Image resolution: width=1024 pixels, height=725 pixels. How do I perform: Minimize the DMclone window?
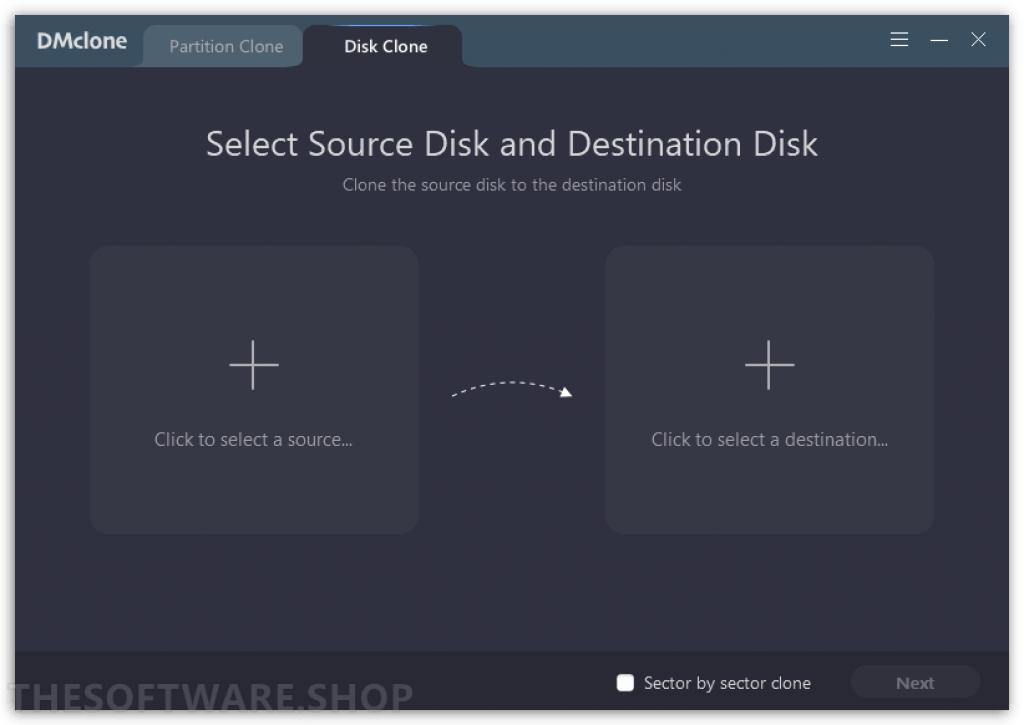(x=939, y=40)
